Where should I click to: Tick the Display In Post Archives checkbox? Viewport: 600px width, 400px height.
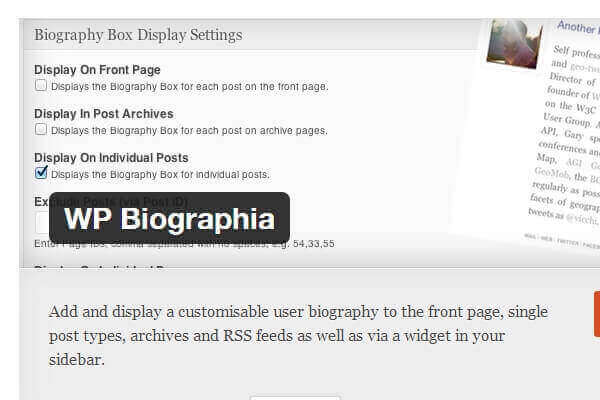pos(41,129)
